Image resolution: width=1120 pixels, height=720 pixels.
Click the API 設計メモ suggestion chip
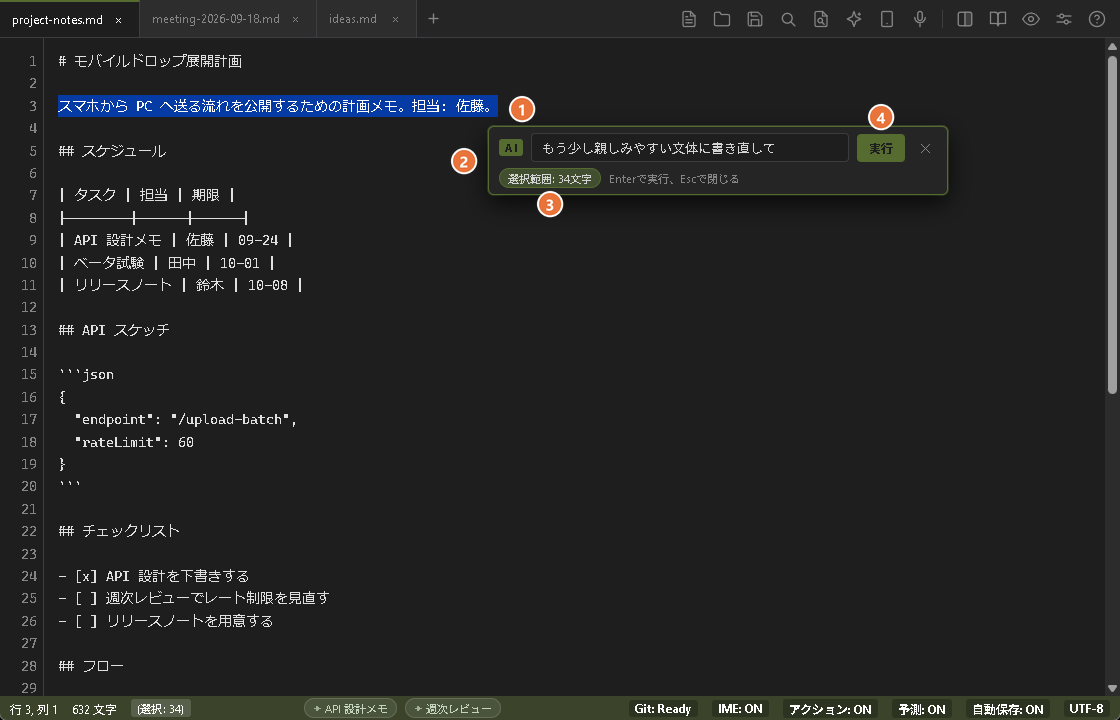(350, 709)
